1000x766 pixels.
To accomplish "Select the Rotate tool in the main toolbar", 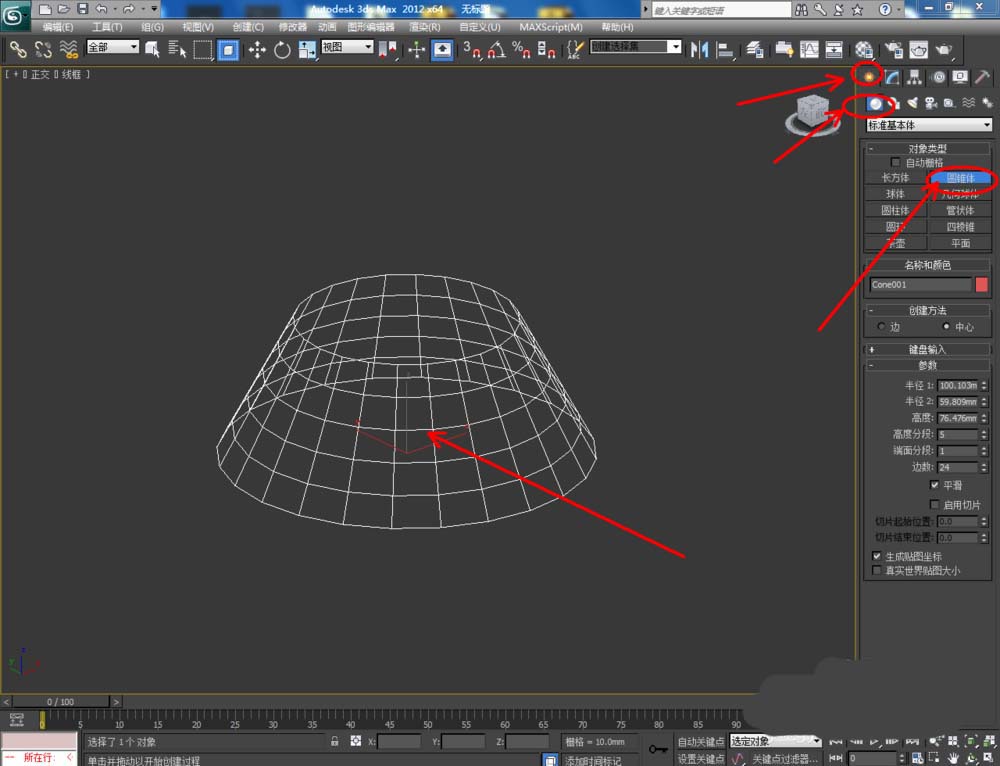I will 282,49.
